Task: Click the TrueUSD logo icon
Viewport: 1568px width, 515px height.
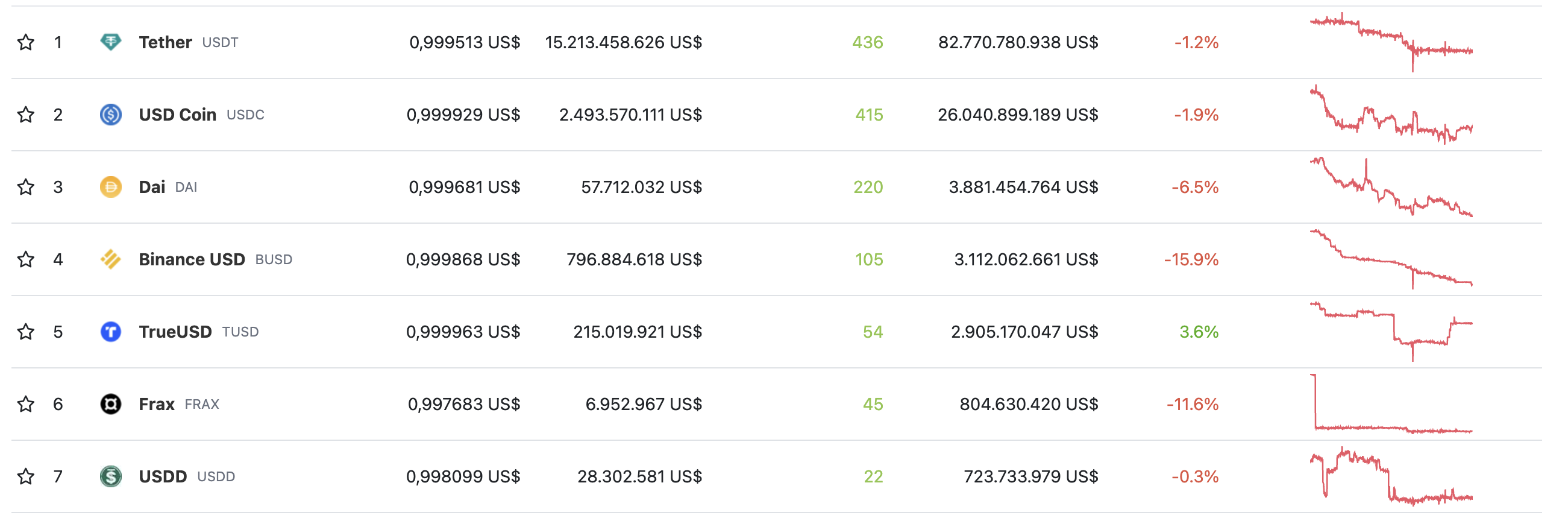Action: pyautogui.click(x=110, y=332)
